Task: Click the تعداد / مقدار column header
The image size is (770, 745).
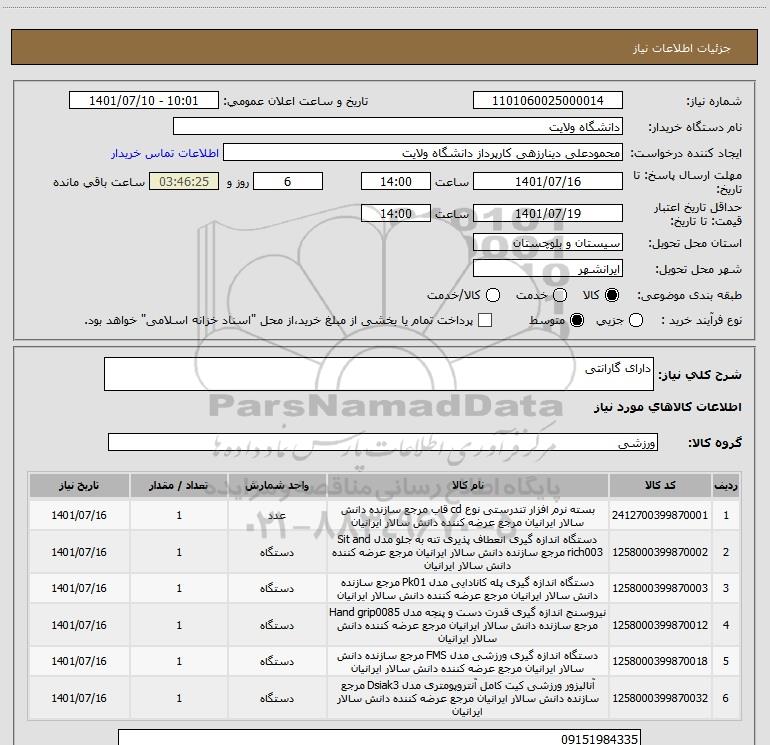Action: (x=179, y=485)
